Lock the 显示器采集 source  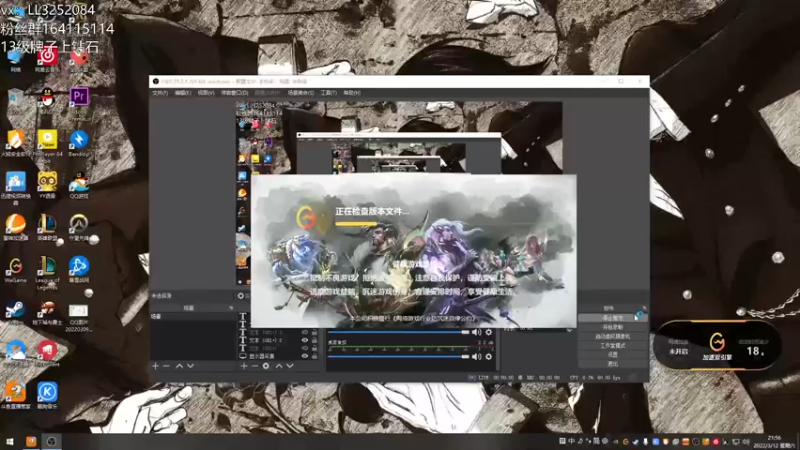pos(314,356)
